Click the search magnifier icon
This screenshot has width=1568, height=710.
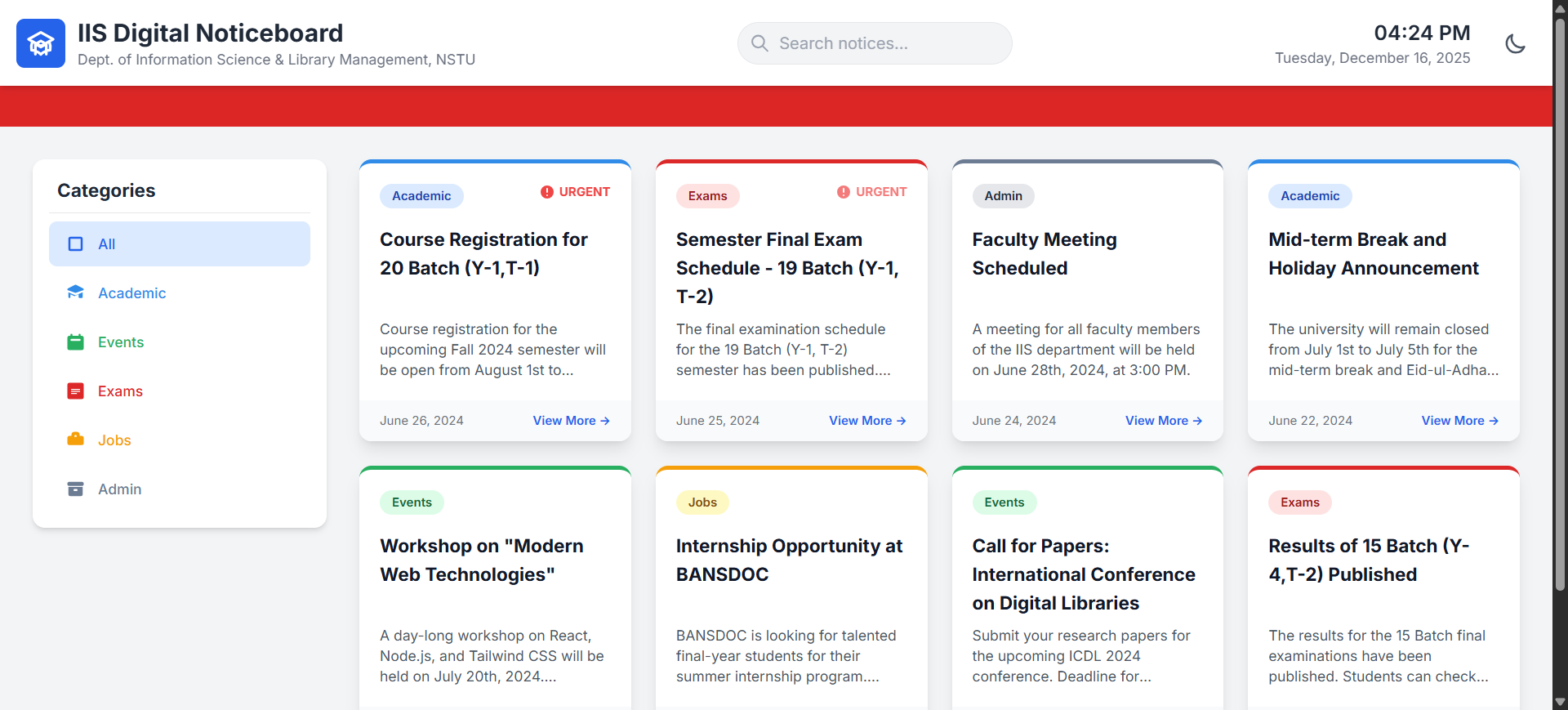click(x=759, y=43)
